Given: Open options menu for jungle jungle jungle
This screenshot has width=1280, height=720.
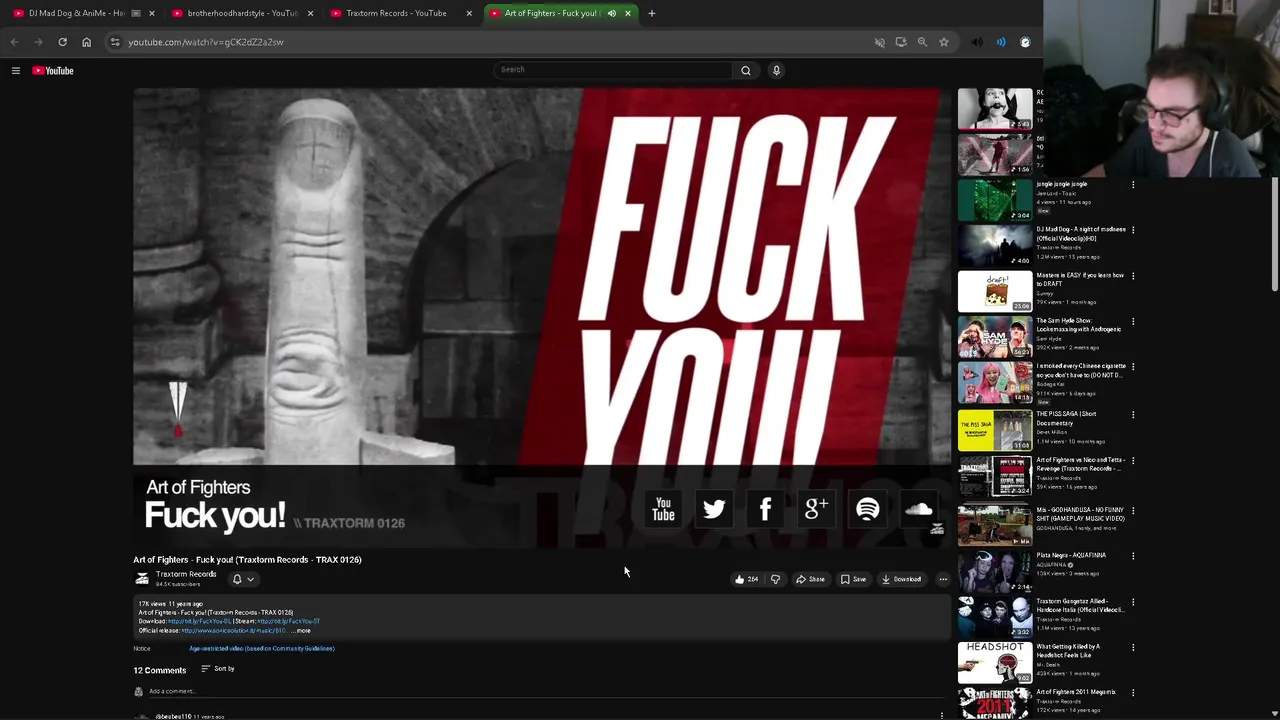Looking at the screenshot, I should point(1133,185).
